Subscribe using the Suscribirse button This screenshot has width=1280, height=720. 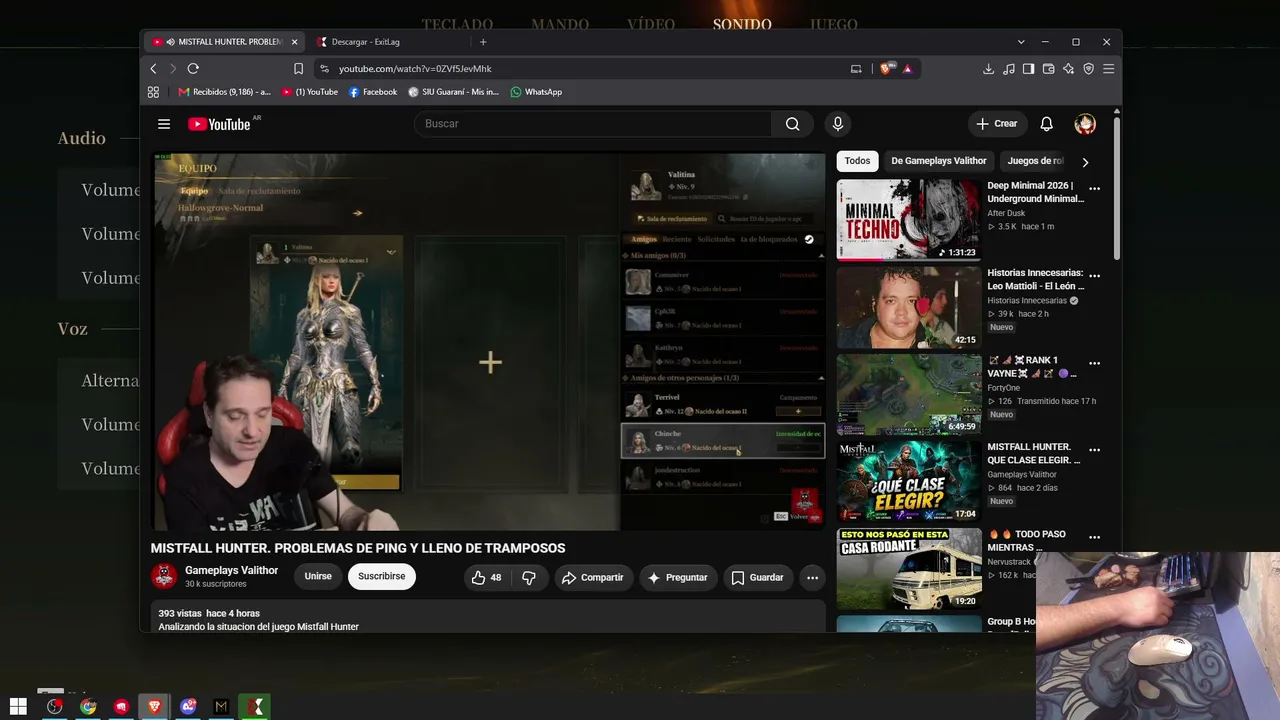point(382,577)
